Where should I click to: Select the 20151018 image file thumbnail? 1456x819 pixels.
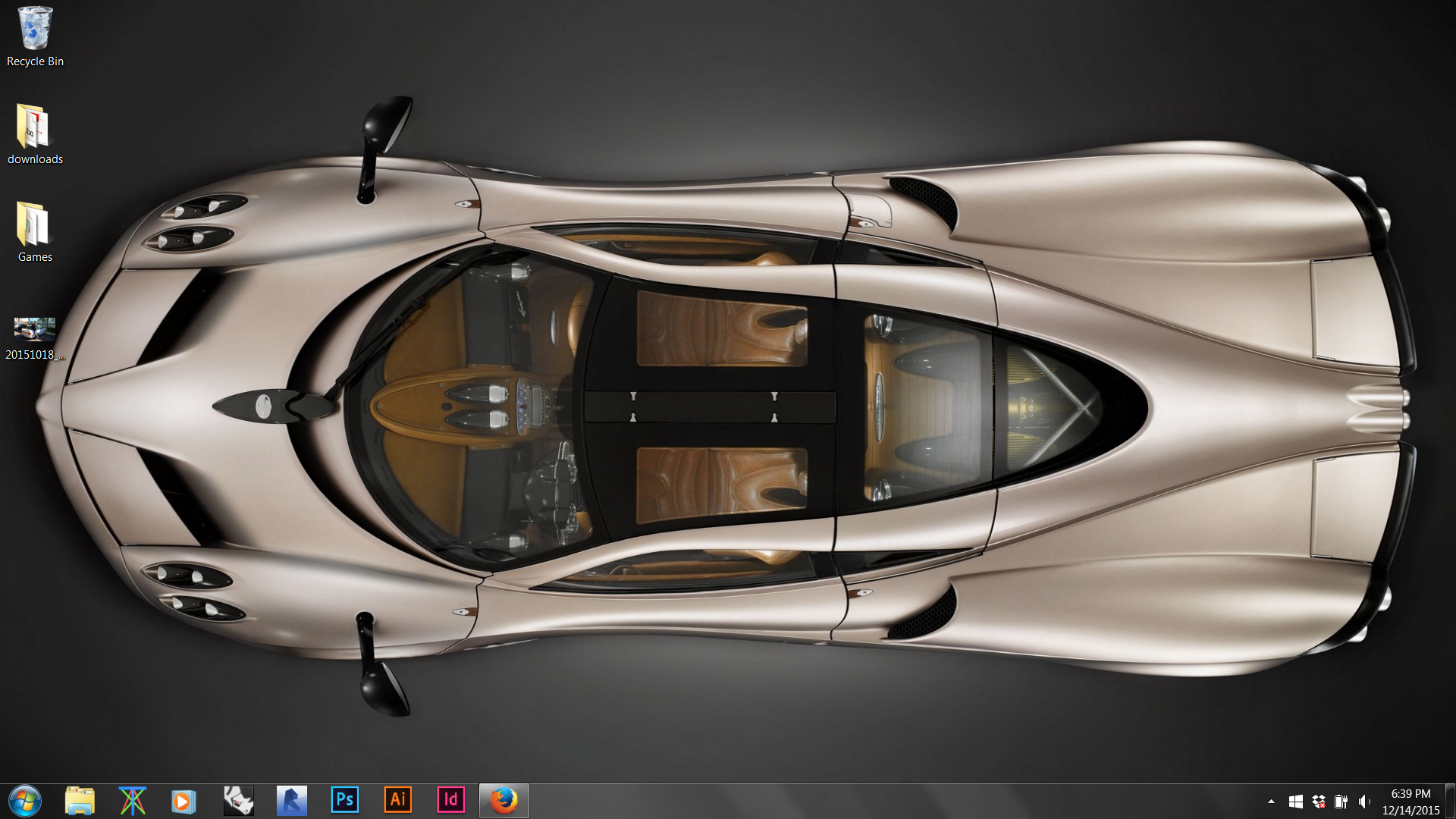coord(35,329)
